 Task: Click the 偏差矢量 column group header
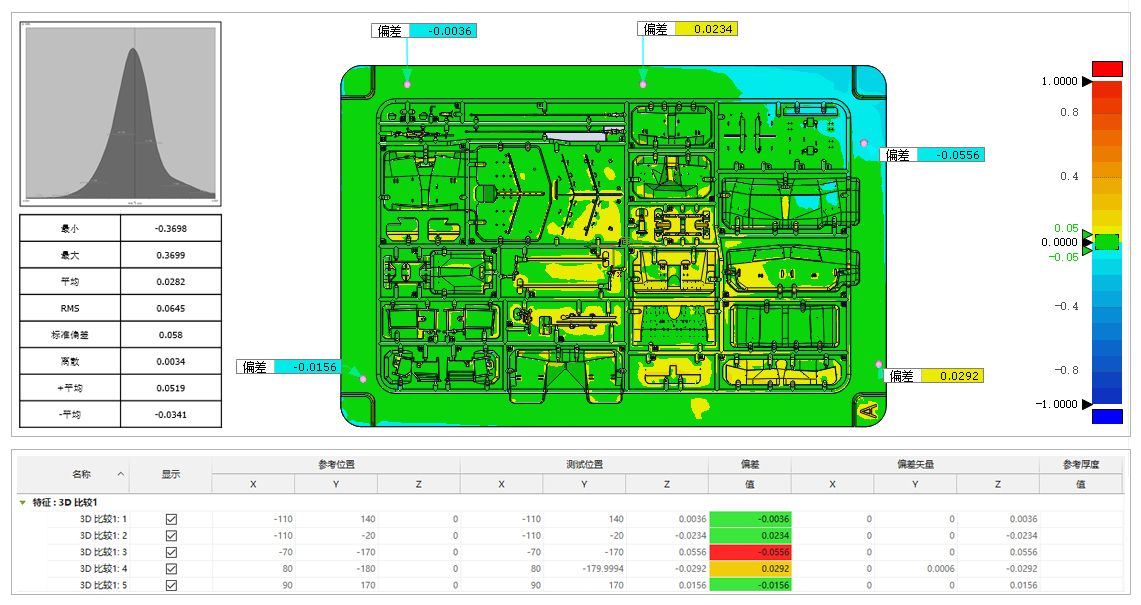click(915, 464)
